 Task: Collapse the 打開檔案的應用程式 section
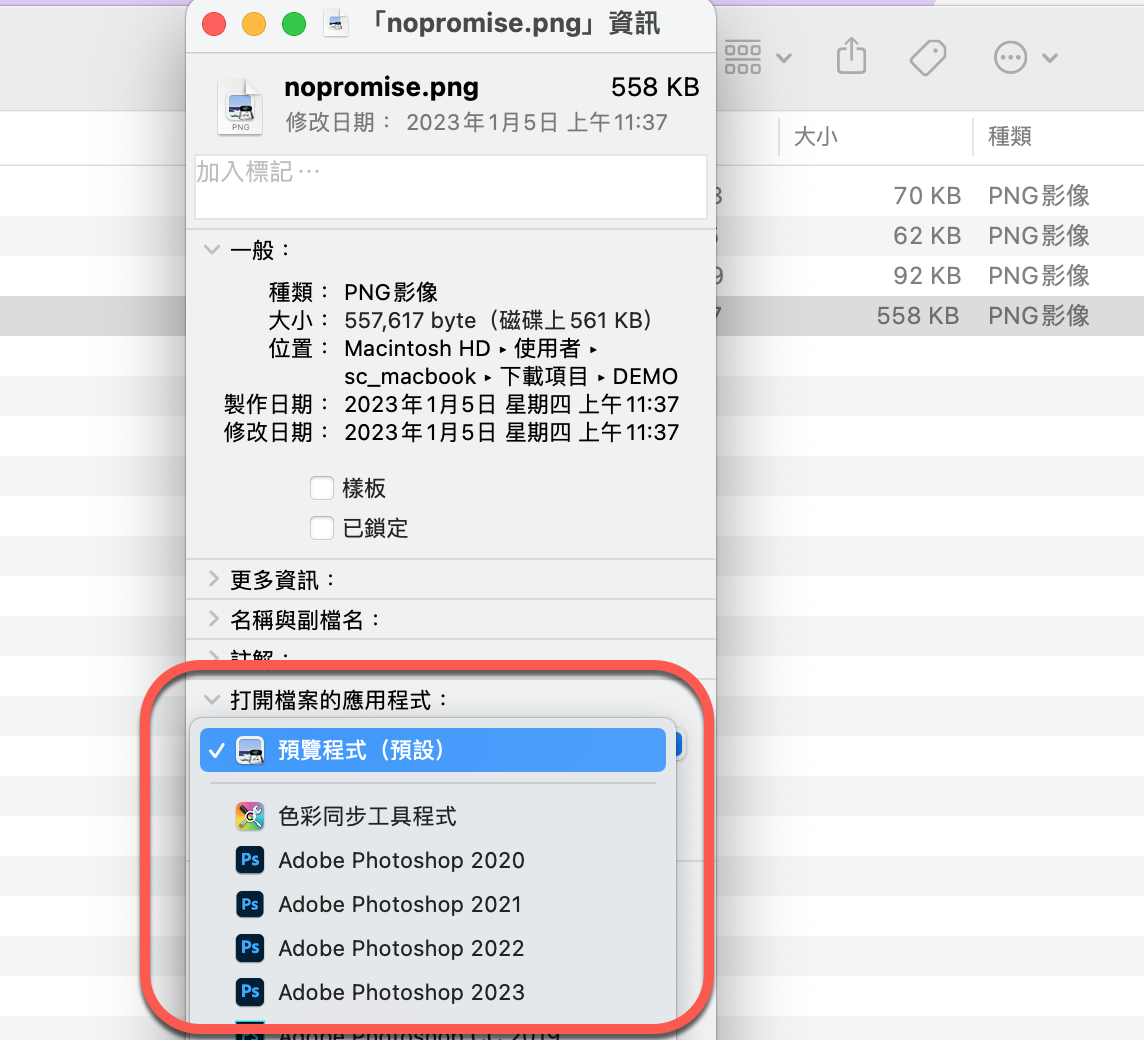pos(212,700)
